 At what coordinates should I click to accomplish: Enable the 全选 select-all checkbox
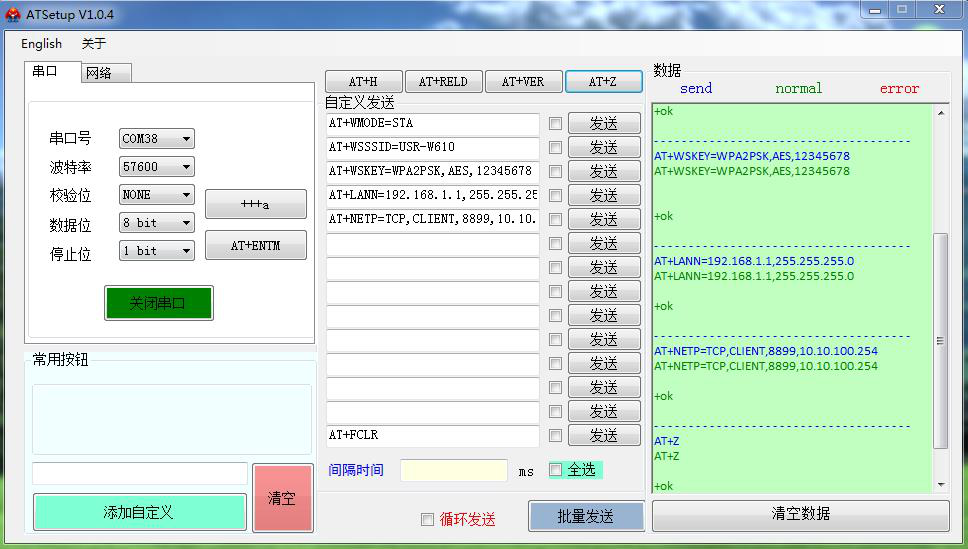pos(556,470)
